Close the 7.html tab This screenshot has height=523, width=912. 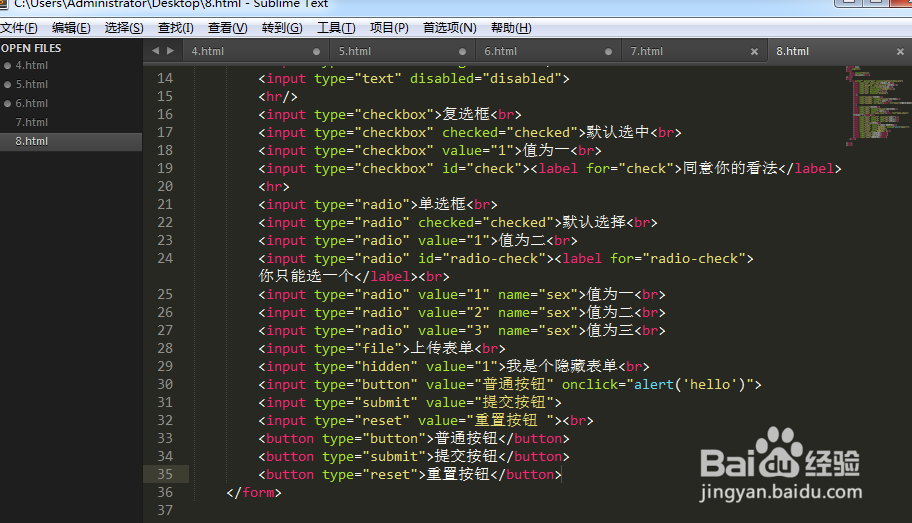click(754, 51)
